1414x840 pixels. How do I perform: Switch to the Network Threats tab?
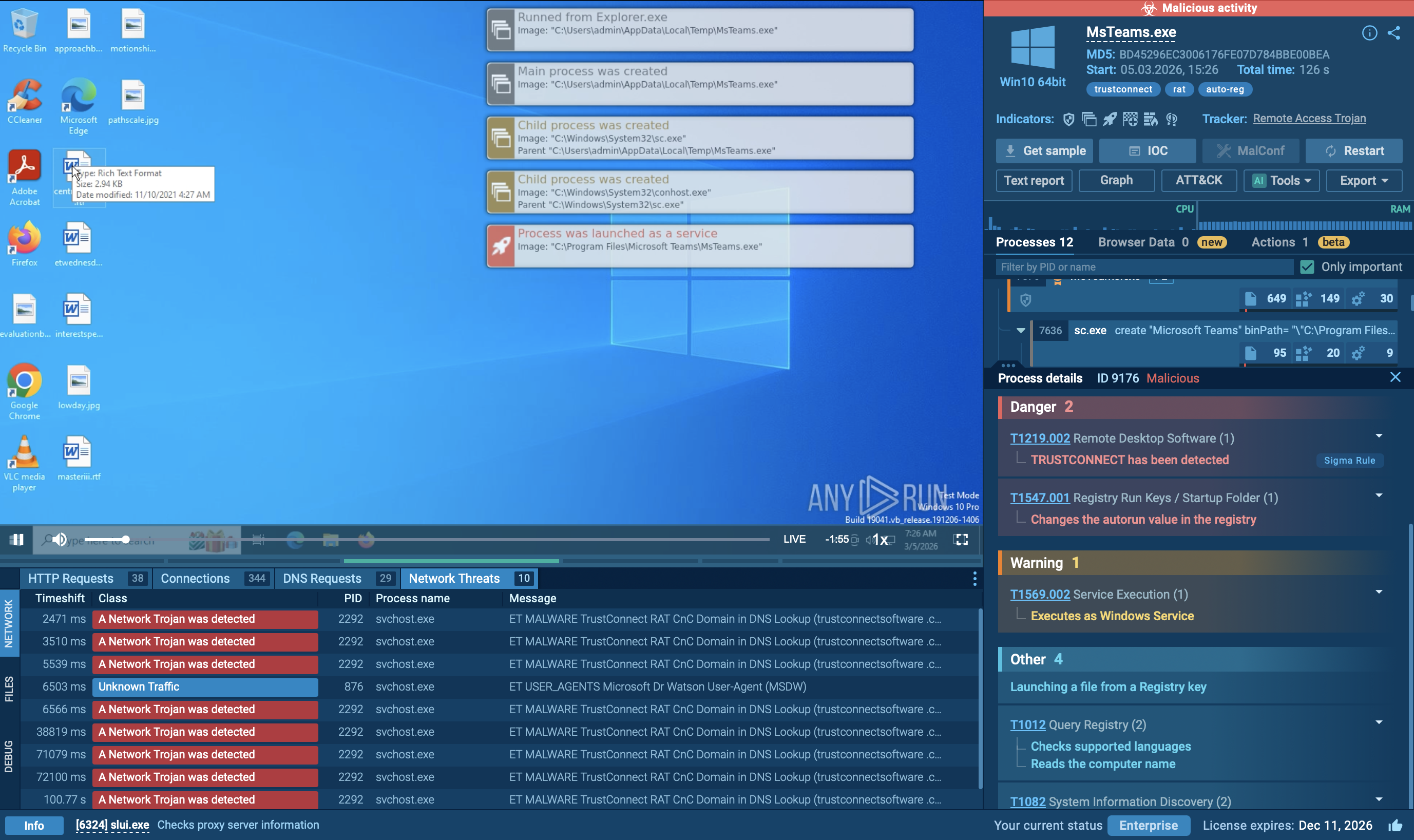[454, 578]
